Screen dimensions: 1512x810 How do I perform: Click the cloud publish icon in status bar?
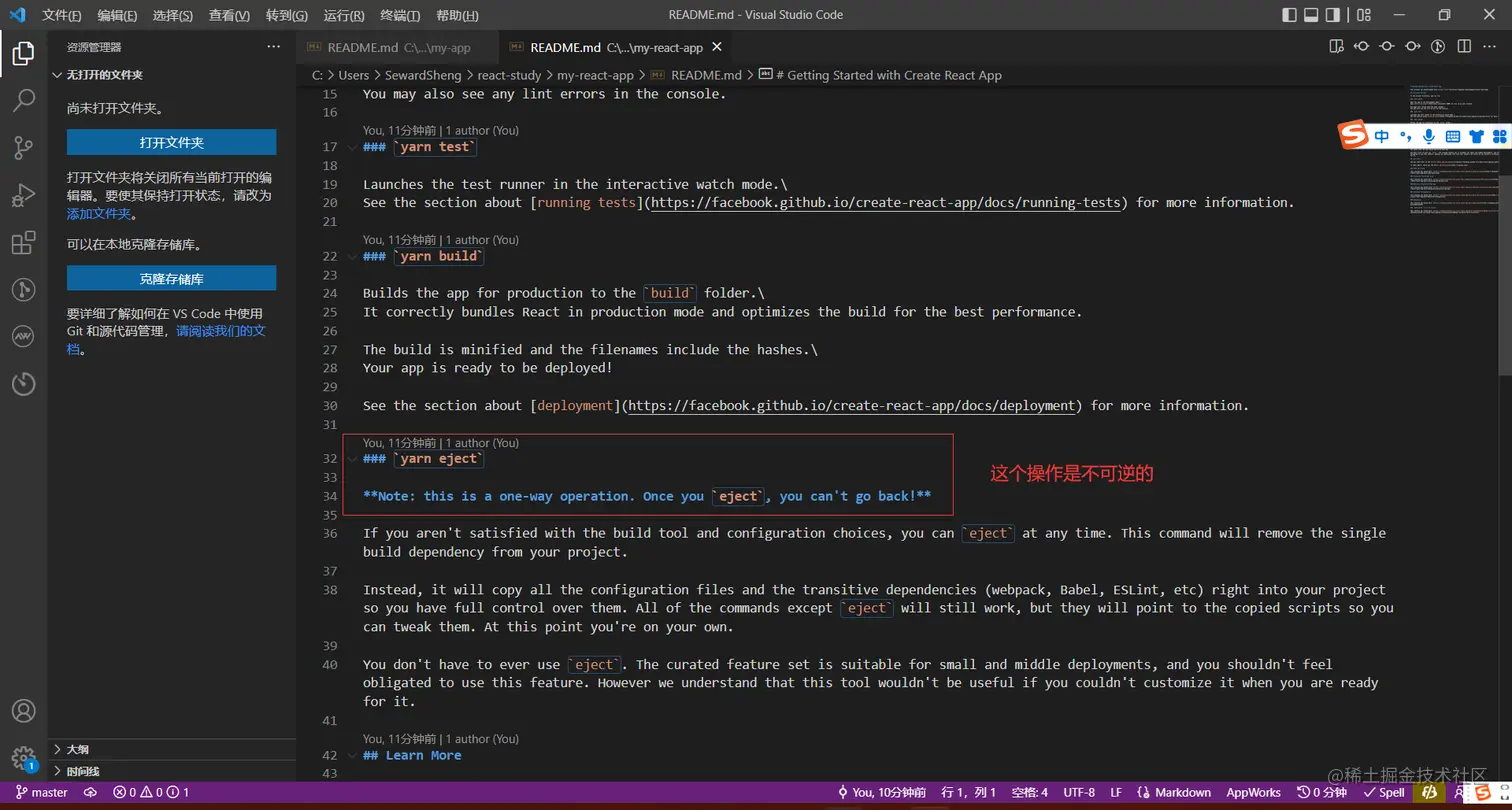(x=90, y=792)
